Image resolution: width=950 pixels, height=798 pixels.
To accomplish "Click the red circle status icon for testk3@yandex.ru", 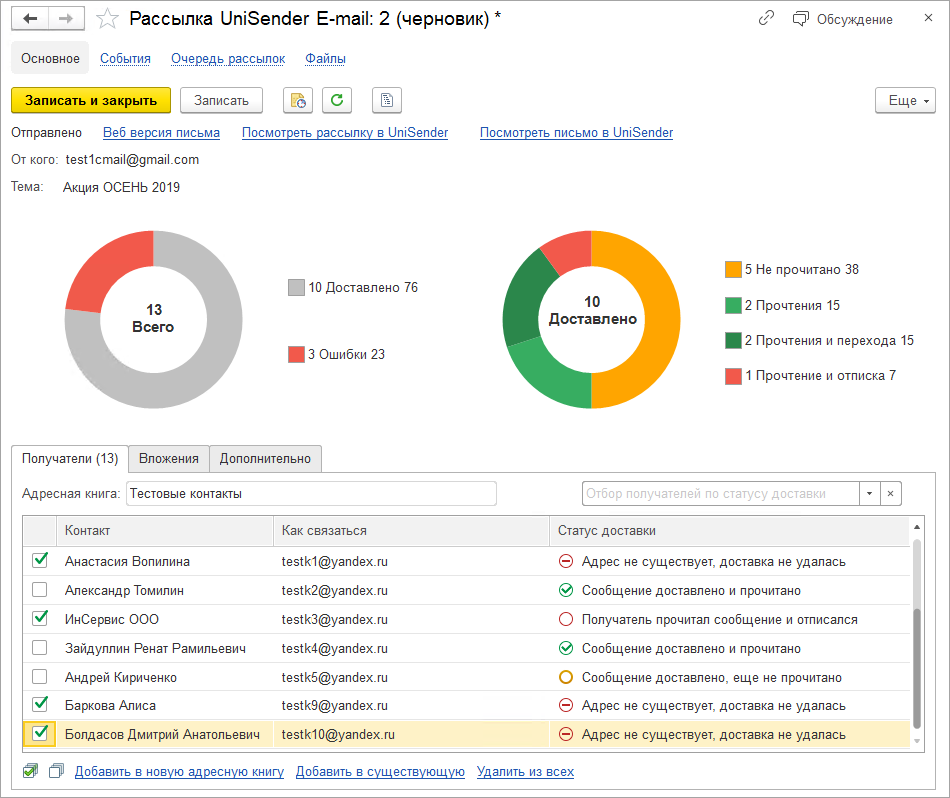I will tap(566, 619).
